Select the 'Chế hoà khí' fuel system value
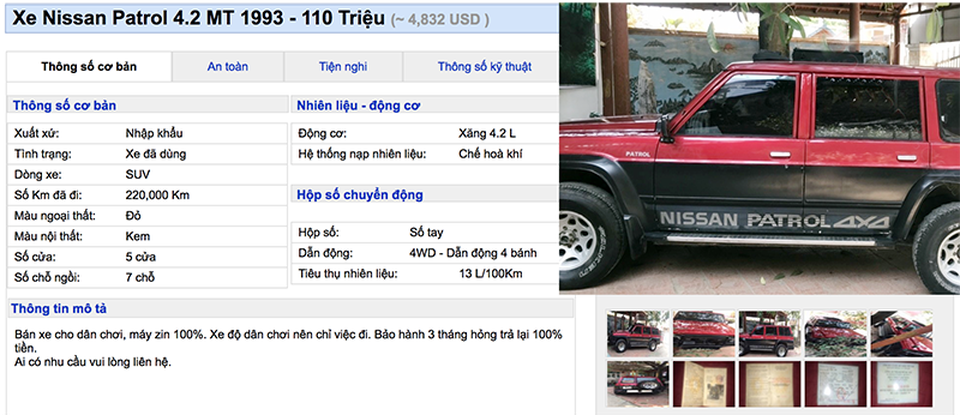Image resolution: width=960 pixels, height=415 pixels. click(x=490, y=154)
